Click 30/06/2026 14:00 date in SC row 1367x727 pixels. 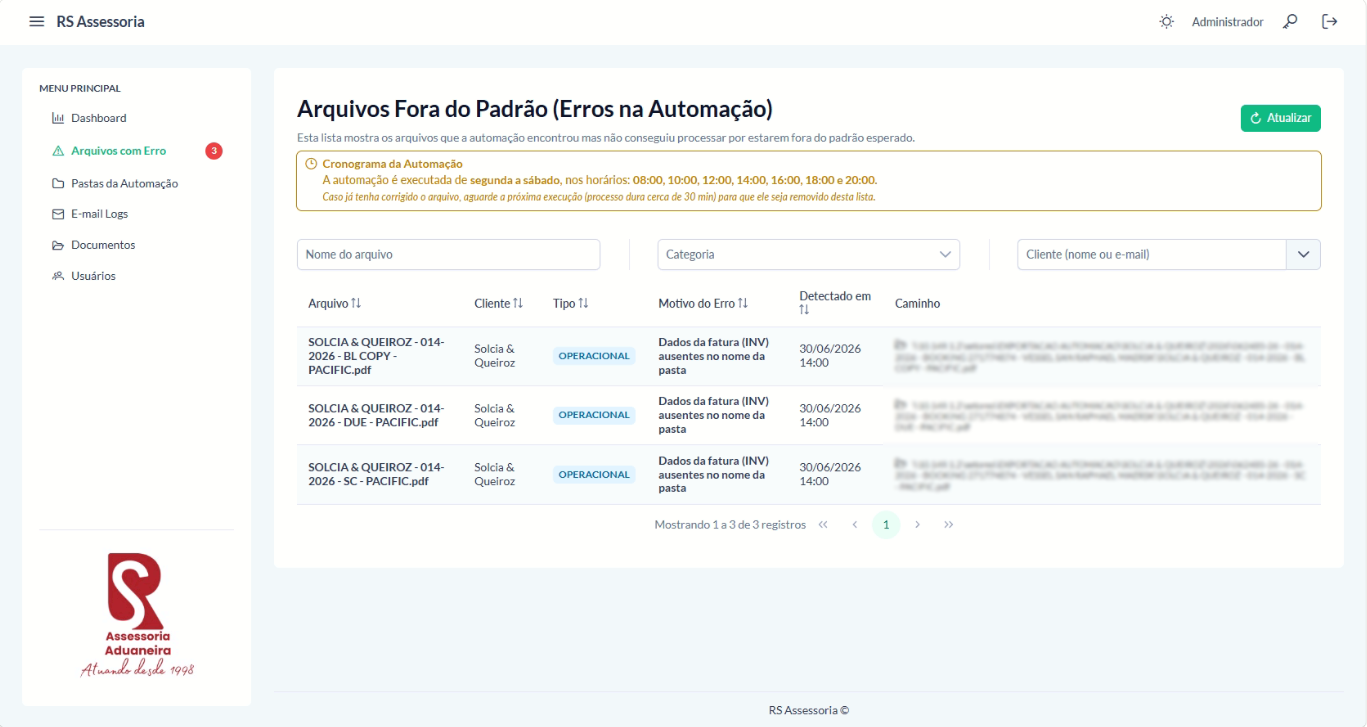830,474
